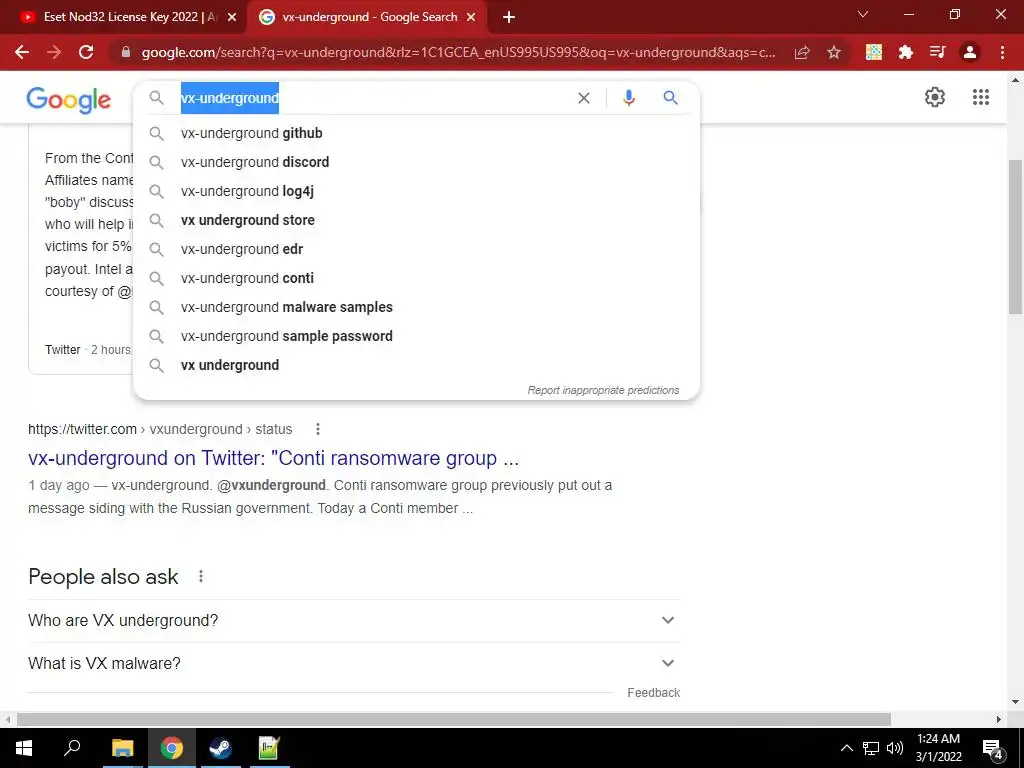Screen dimensions: 1024x768
Task: Submit search with the blue magnifier icon
Action: [x=670, y=98]
